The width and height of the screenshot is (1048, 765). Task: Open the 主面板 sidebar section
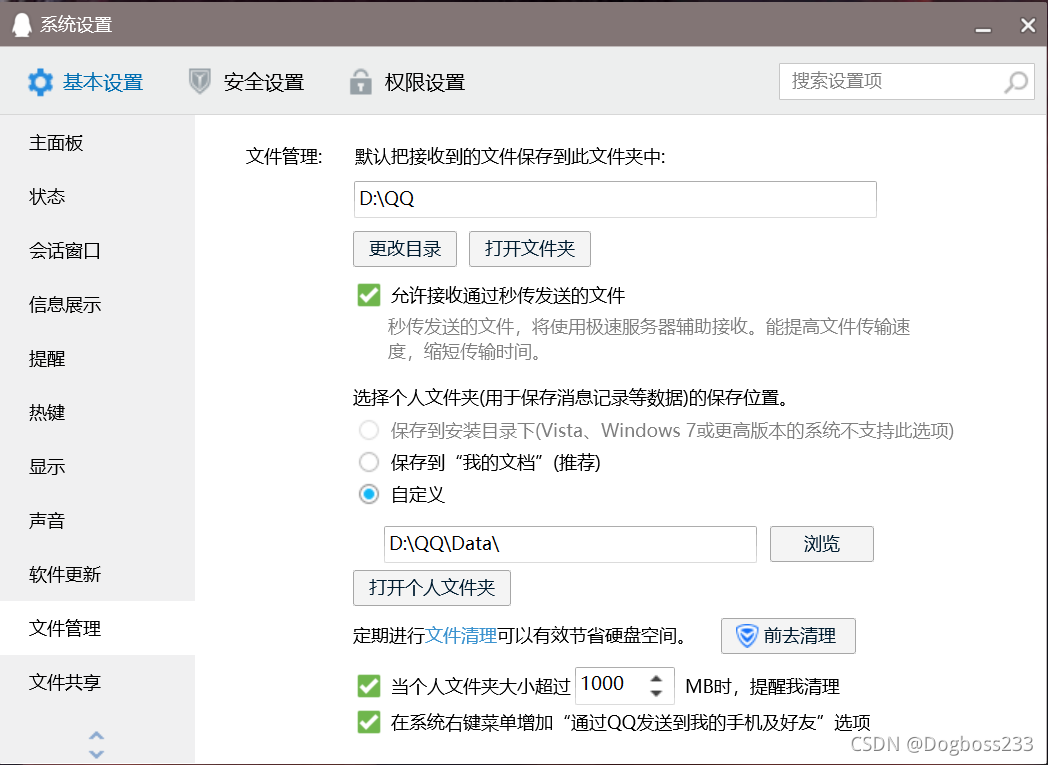pyautogui.click(x=98, y=143)
